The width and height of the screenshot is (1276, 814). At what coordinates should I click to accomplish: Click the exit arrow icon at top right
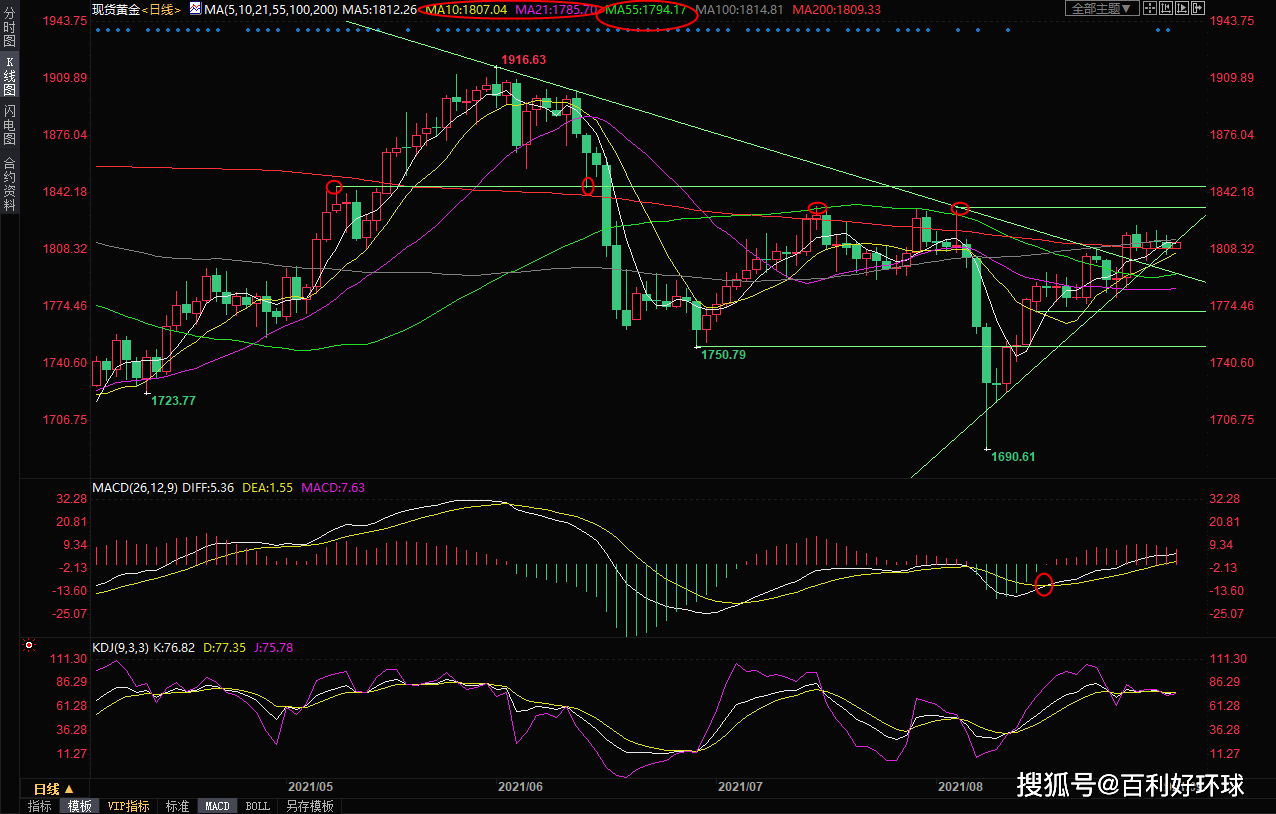pos(1198,8)
